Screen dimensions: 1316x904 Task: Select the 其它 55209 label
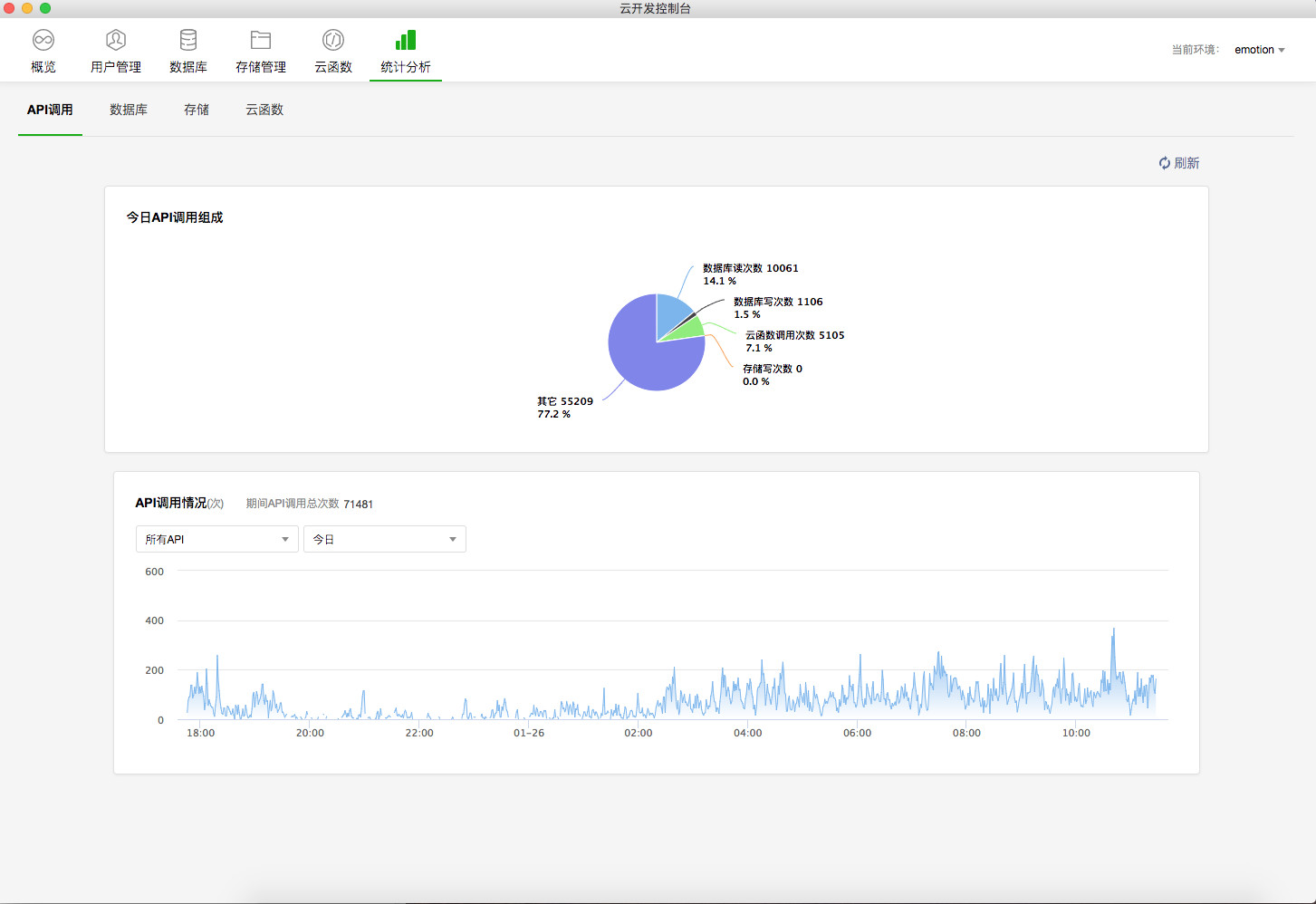[x=565, y=401]
